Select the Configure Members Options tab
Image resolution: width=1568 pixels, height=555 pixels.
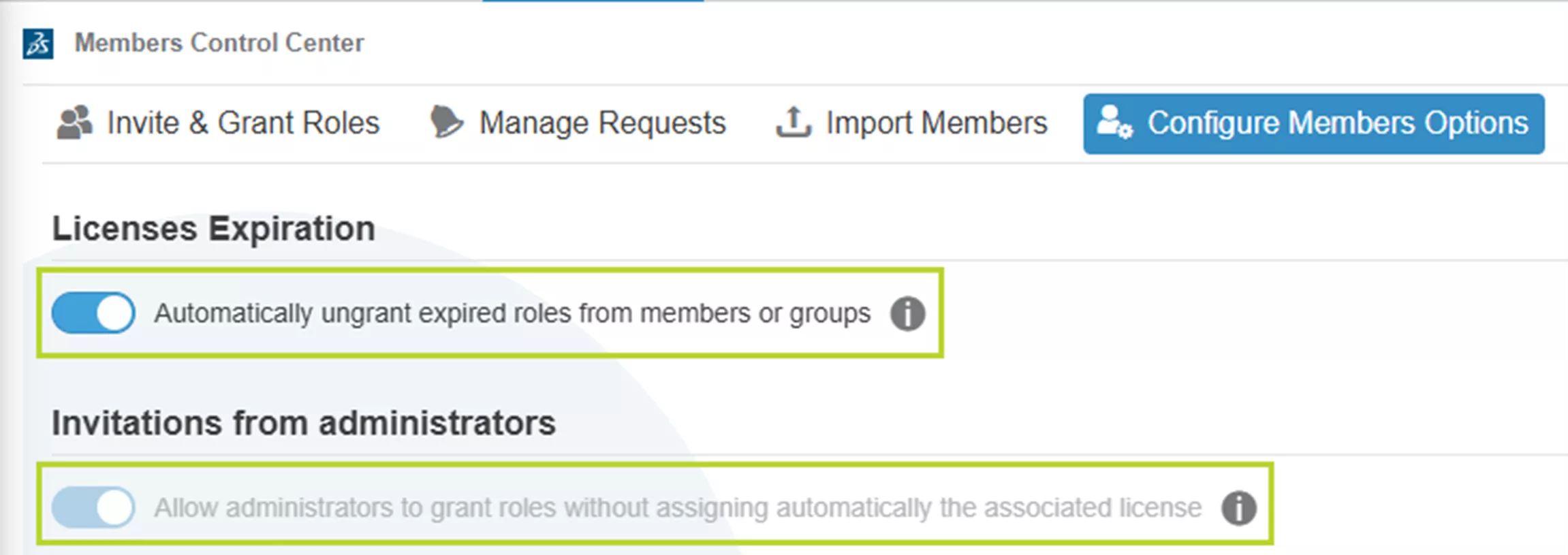[x=1337, y=123]
